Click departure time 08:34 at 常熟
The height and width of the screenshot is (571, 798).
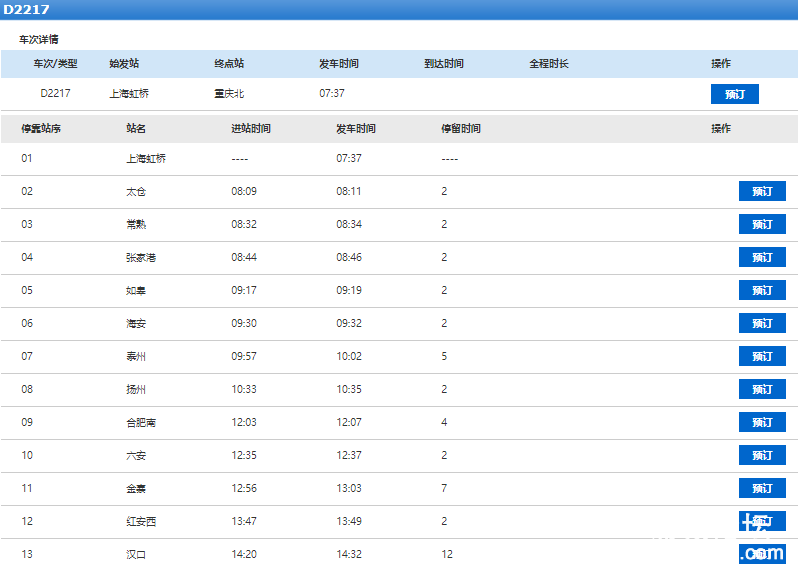pos(349,224)
